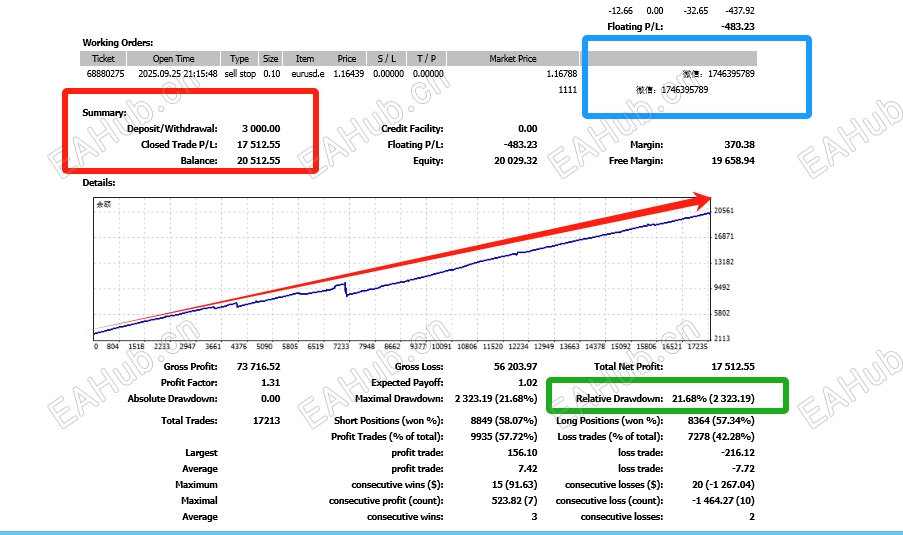Select the Profit Factor value 1.31
Viewport: 903px width, 535px height.
(271, 382)
